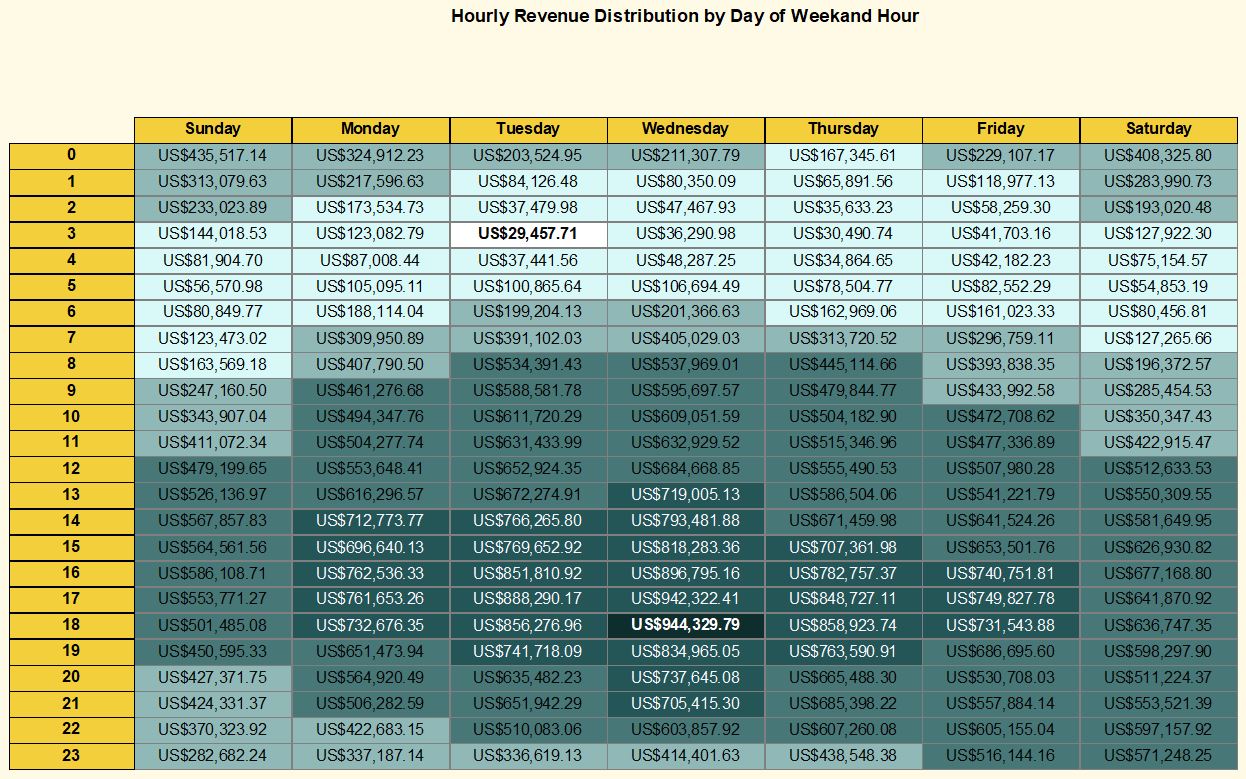Select the bold minimum cell US$29,457.71

pos(528,233)
